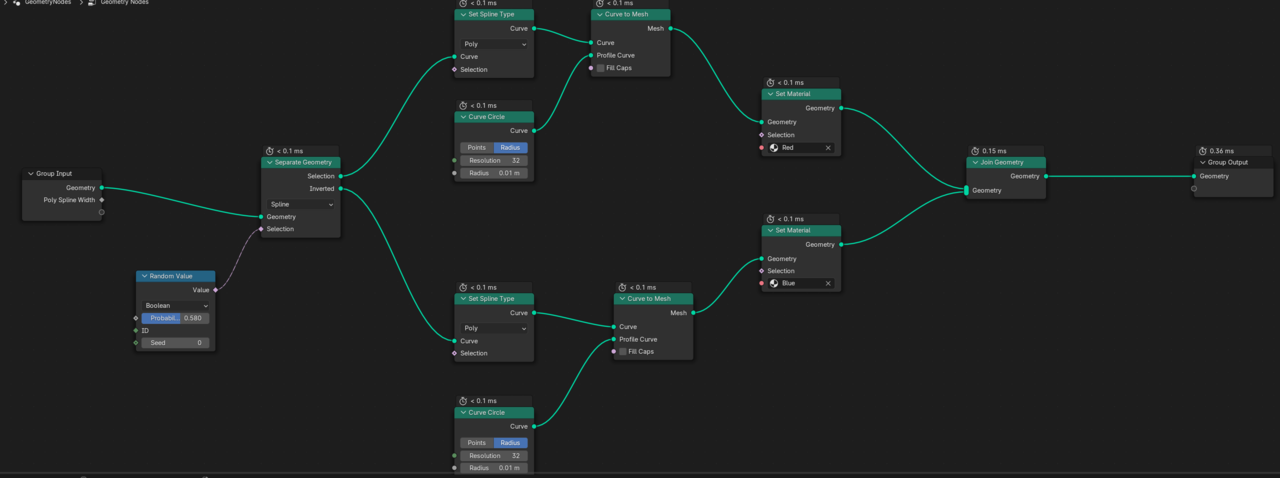
Task: Enable Fill Caps in the lower Curve to Mesh node
Action: tap(623, 352)
